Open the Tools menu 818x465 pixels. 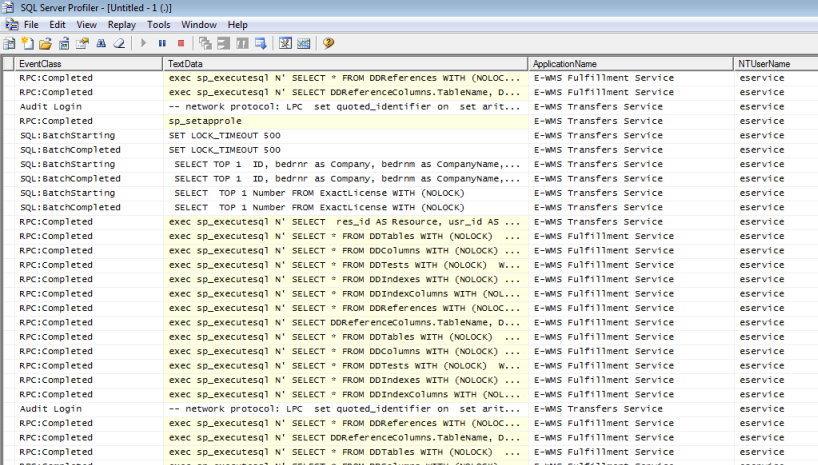[159, 25]
